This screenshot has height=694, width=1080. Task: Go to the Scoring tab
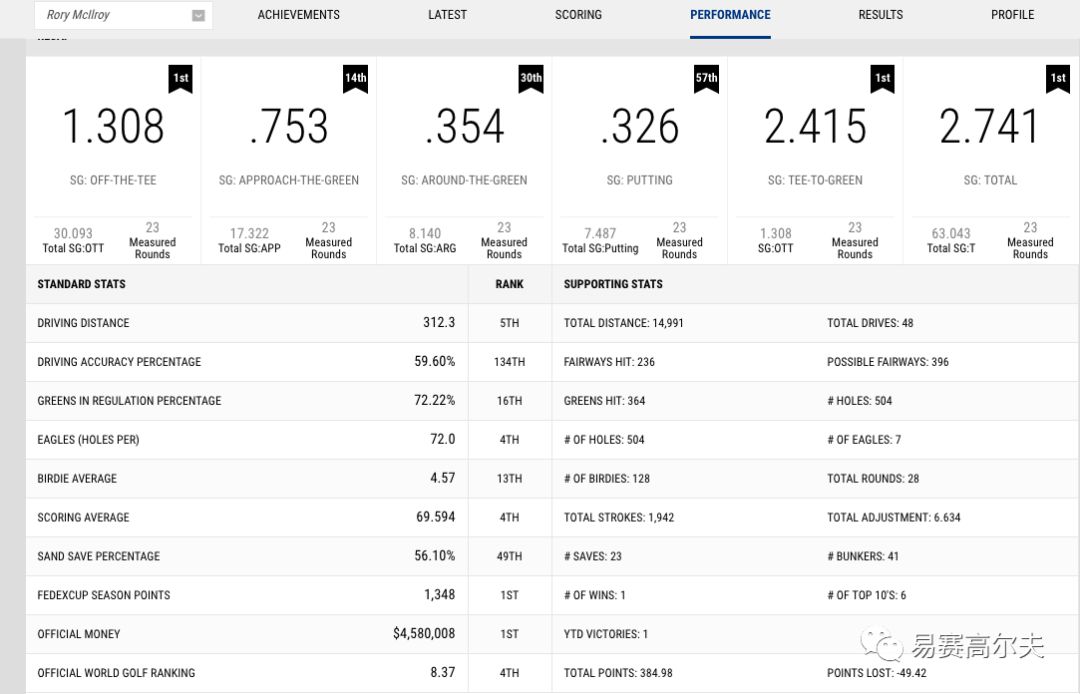coord(578,15)
